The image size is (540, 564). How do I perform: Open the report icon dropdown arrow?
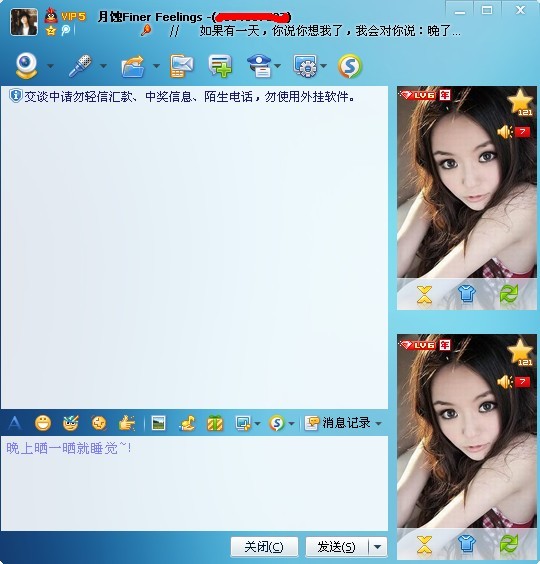click(277, 66)
